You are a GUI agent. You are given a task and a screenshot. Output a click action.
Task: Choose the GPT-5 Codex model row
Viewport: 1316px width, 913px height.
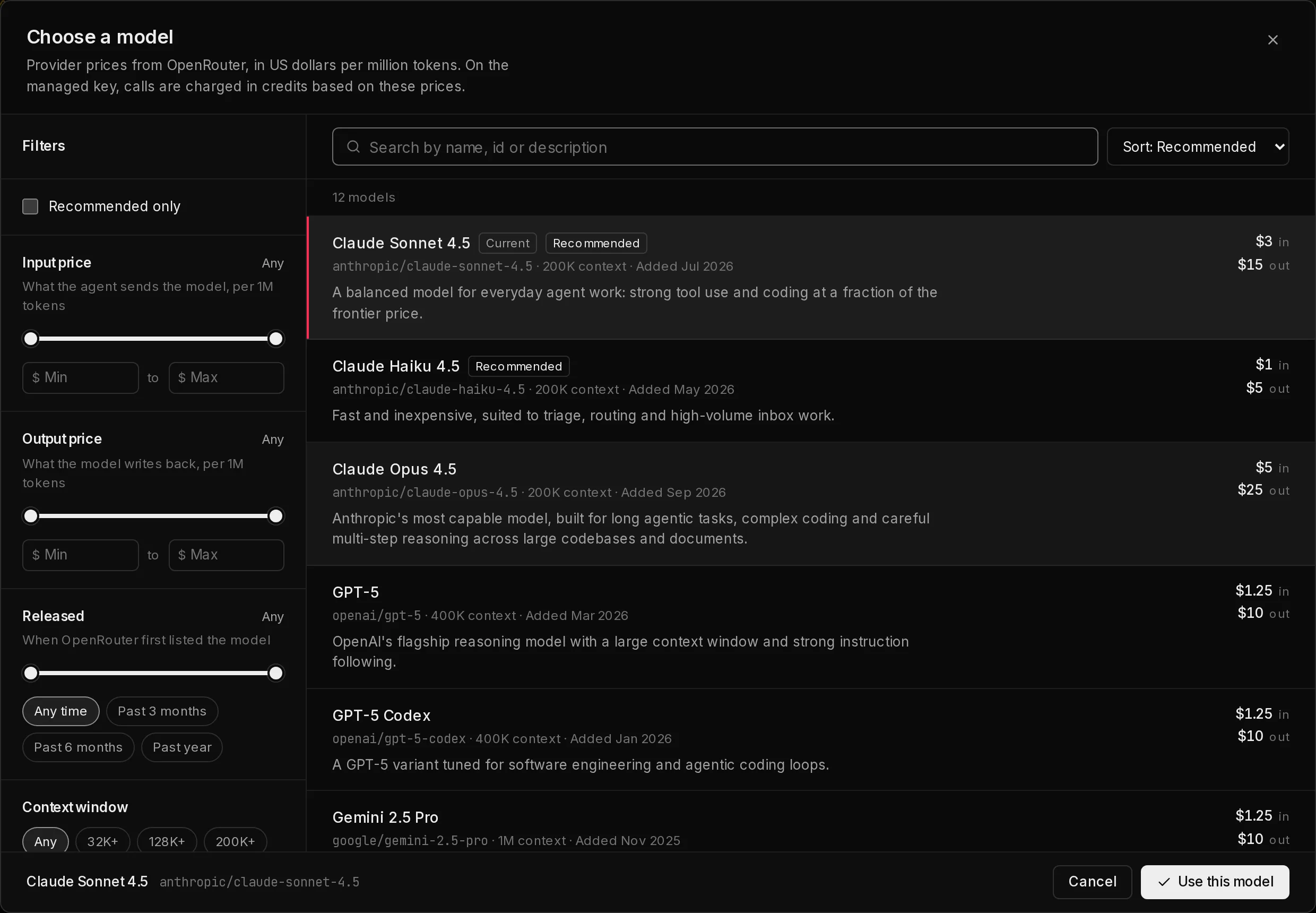[811, 739]
